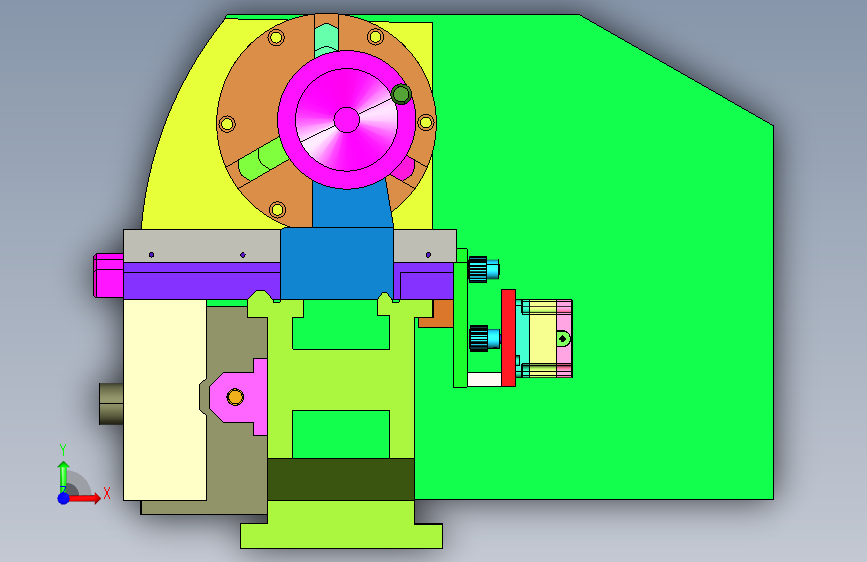867x562 pixels.
Task: Select the dark olive band on the column
Action: tap(341, 479)
